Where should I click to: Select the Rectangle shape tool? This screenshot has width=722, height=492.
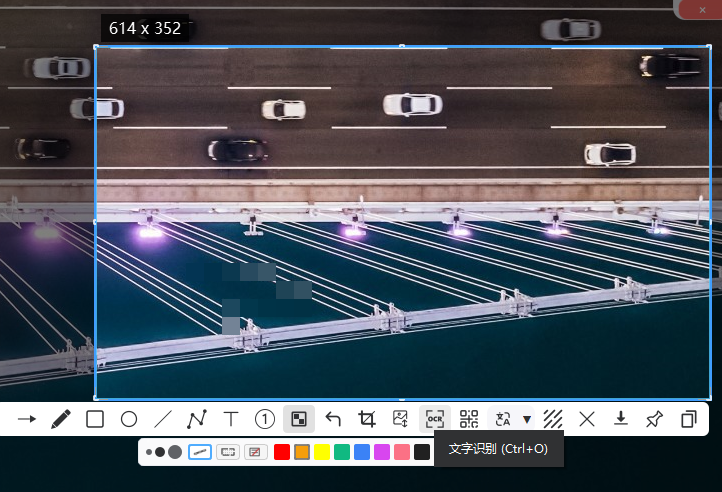[x=95, y=419]
